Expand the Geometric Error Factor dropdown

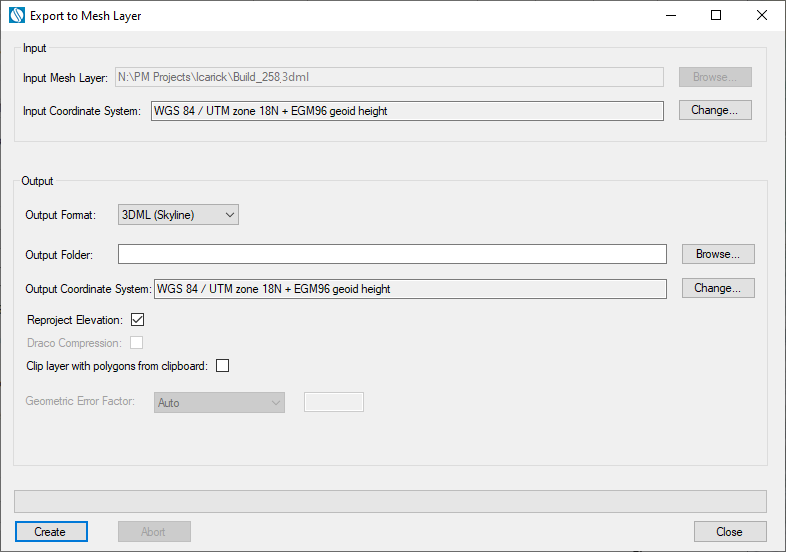pyautogui.click(x=219, y=402)
